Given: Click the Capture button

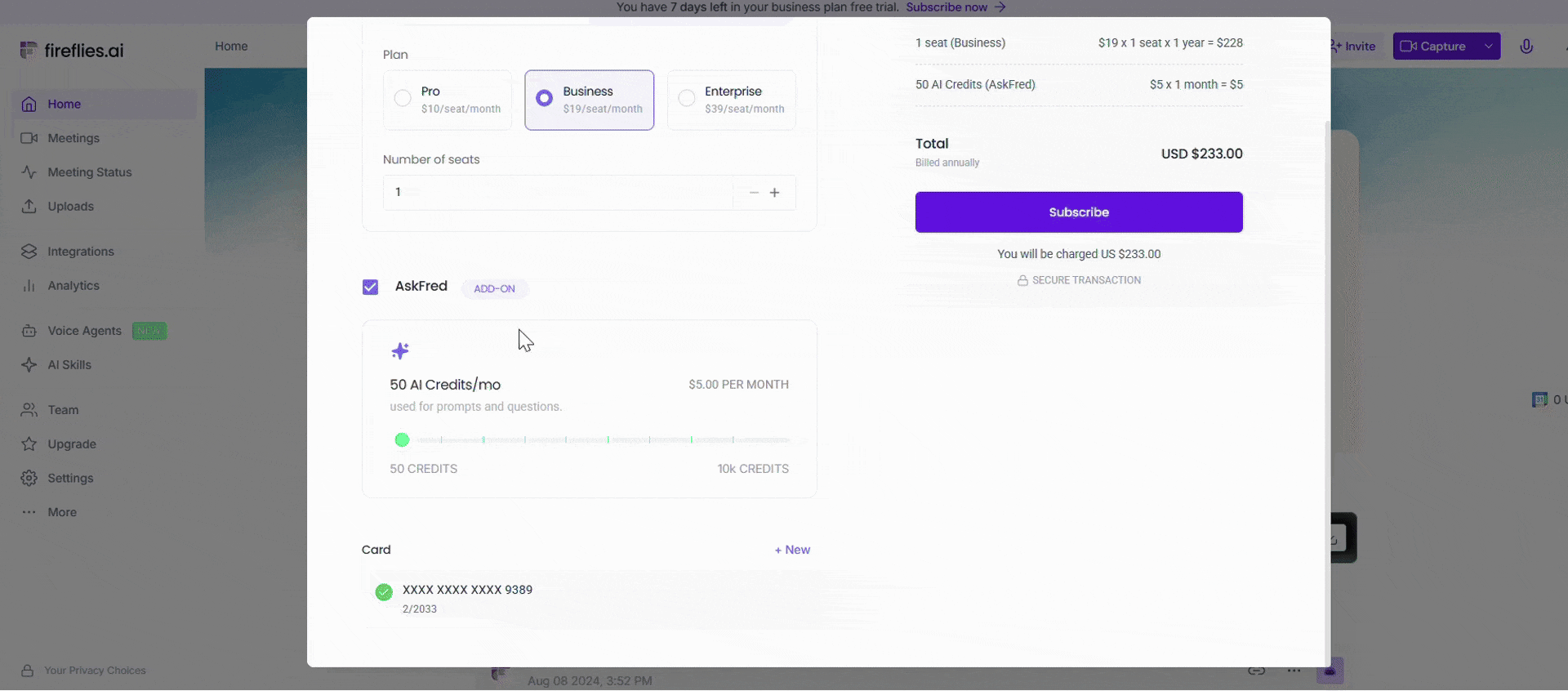Looking at the screenshot, I should pyautogui.click(x=1434, y=47).
